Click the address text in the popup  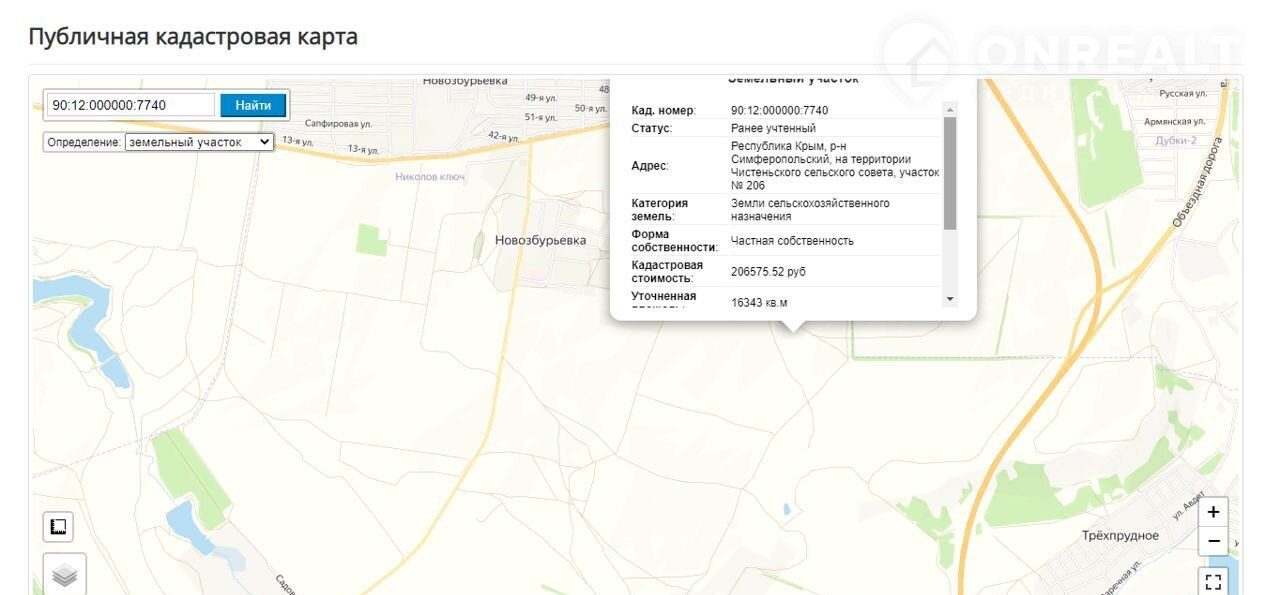(x=834, y=165)
